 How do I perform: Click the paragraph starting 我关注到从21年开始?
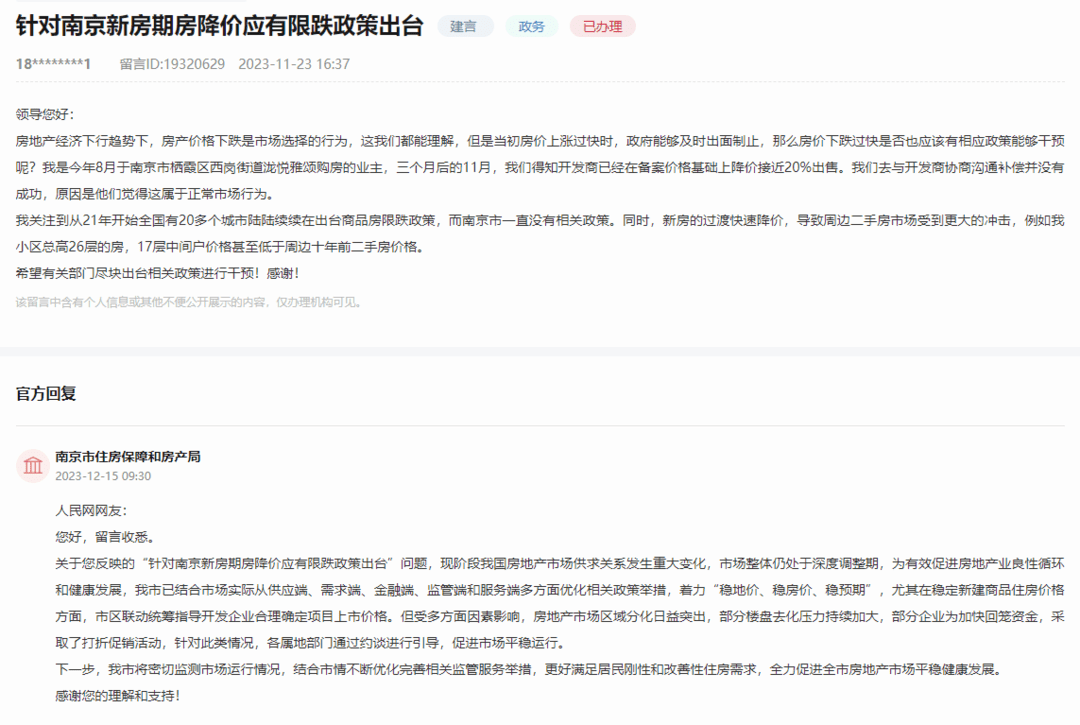(x=540, y=233)
